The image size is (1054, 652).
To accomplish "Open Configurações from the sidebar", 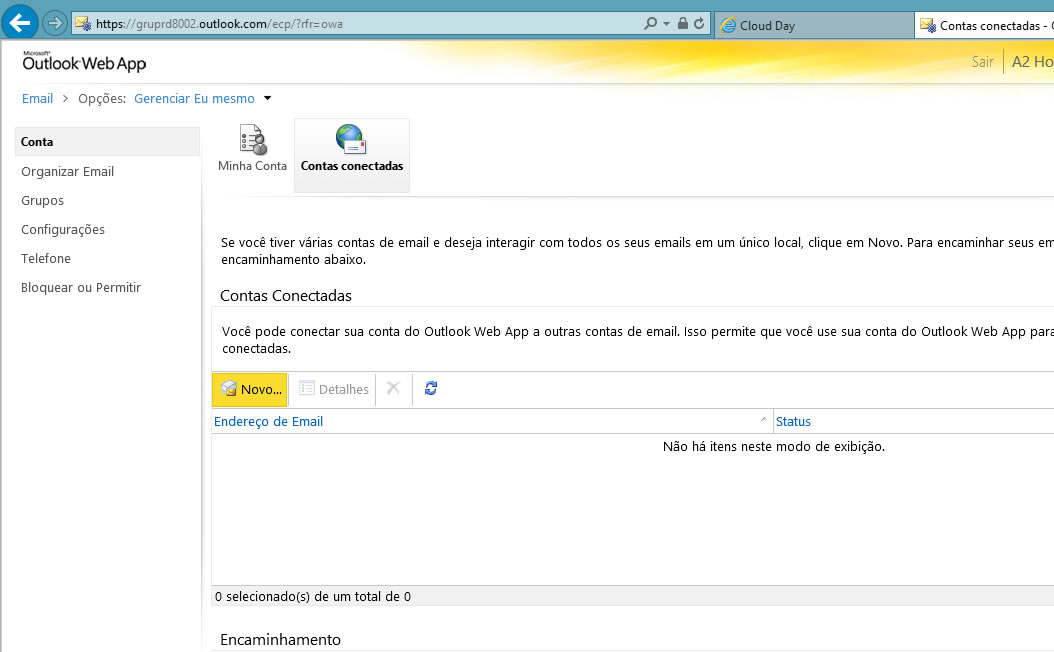I will click(63, 229).
